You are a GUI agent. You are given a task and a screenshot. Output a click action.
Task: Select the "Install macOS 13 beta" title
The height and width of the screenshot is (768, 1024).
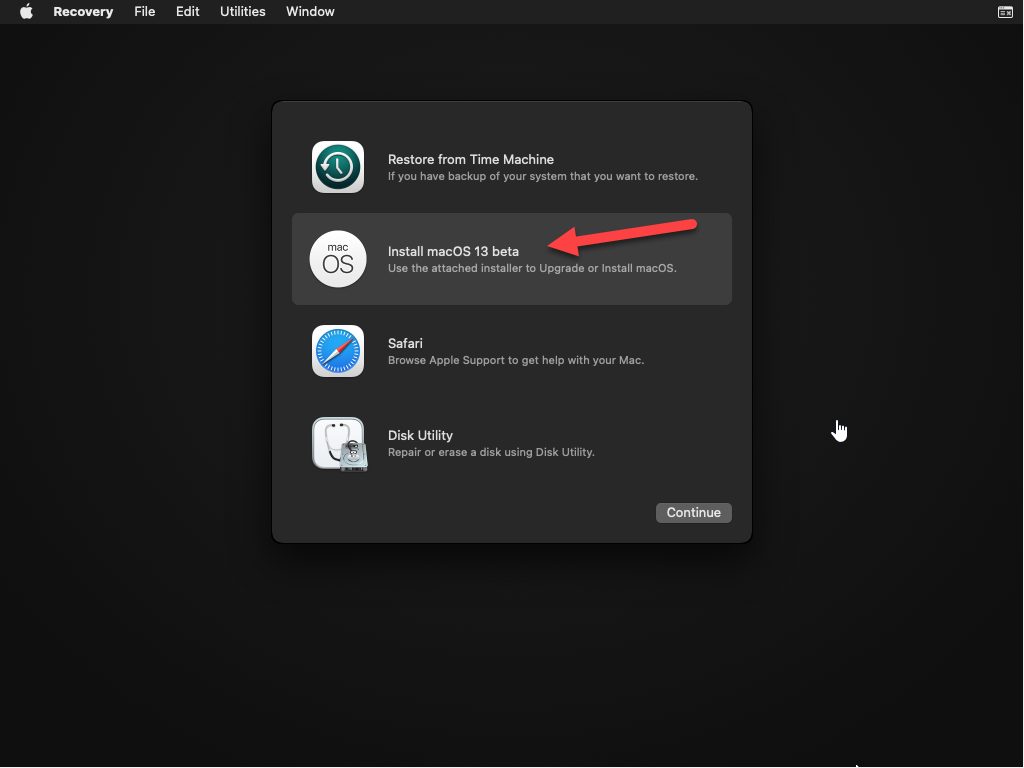pos(453,251)
